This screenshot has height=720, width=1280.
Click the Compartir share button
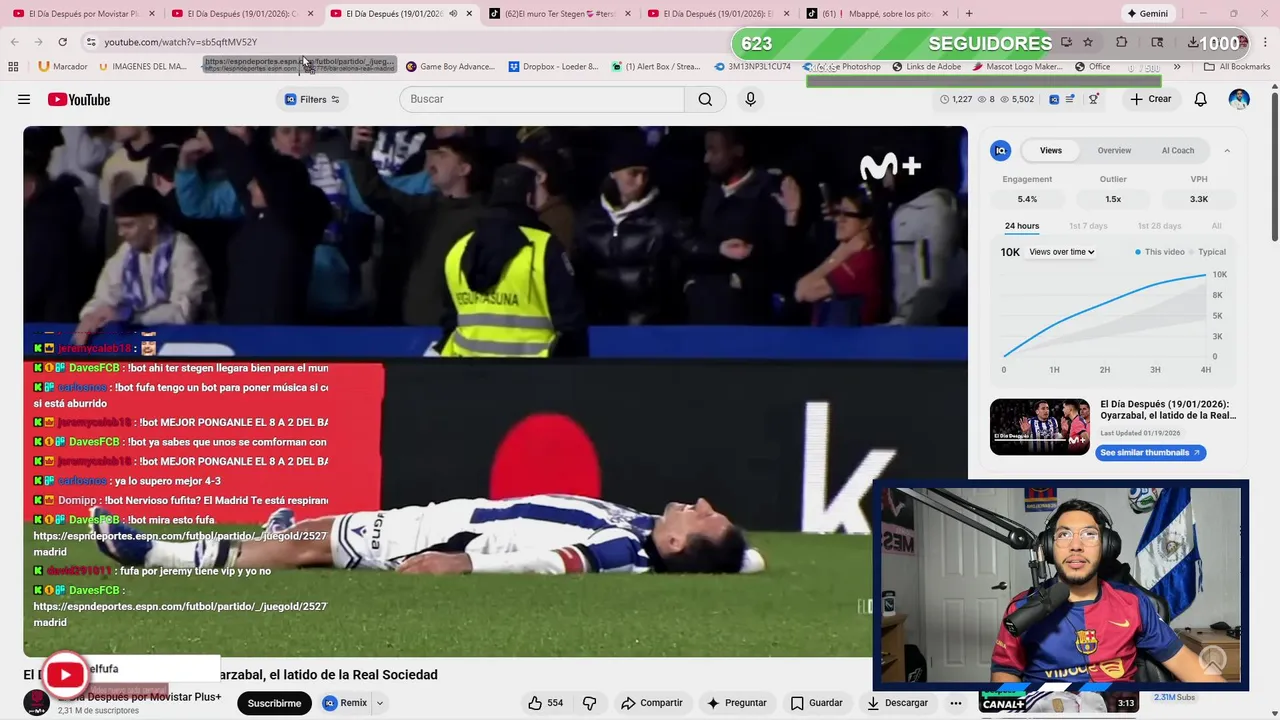point(652,703)
